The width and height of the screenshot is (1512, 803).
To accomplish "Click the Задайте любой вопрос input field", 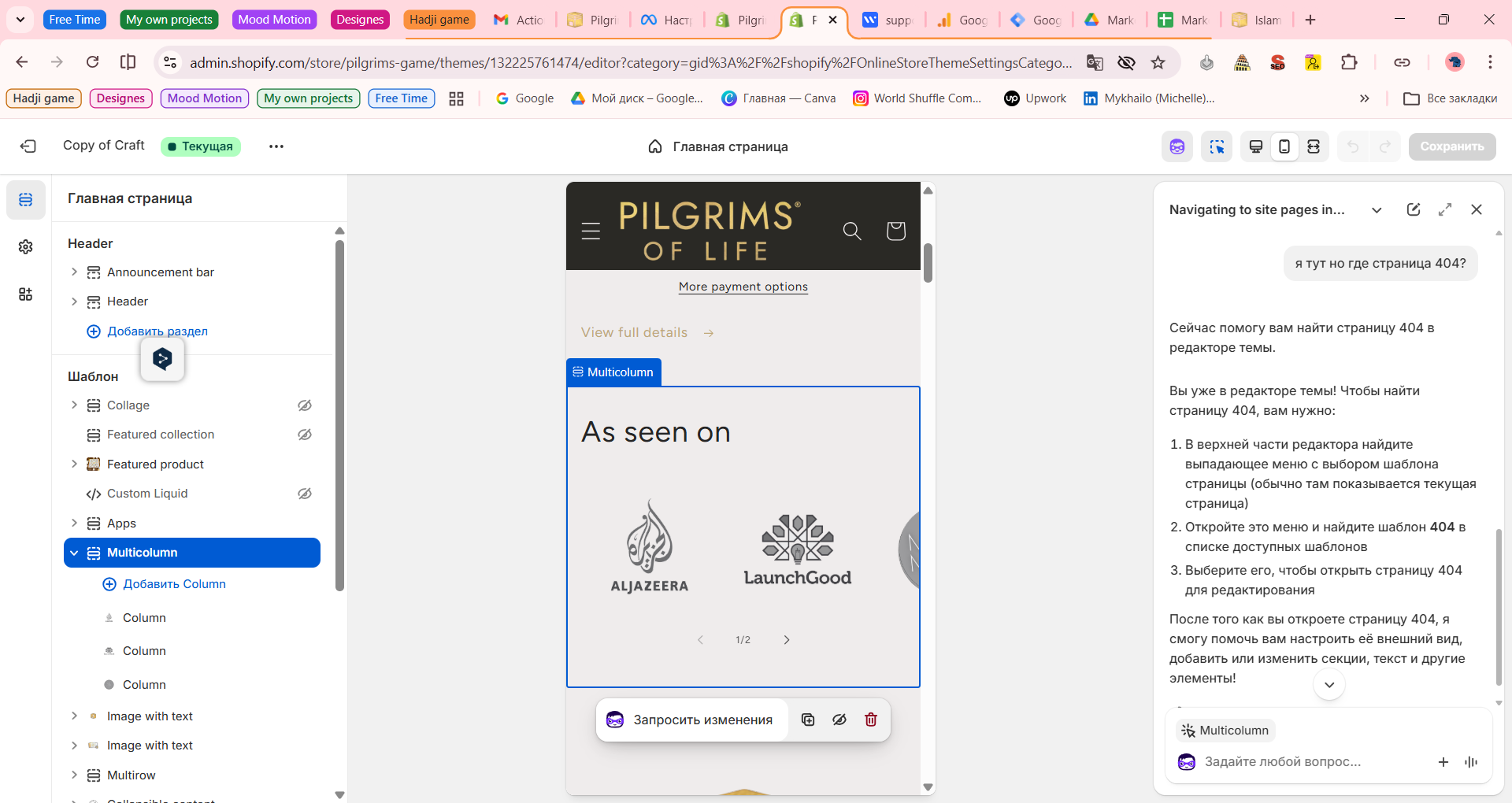I will click(x=1299, y=761).
